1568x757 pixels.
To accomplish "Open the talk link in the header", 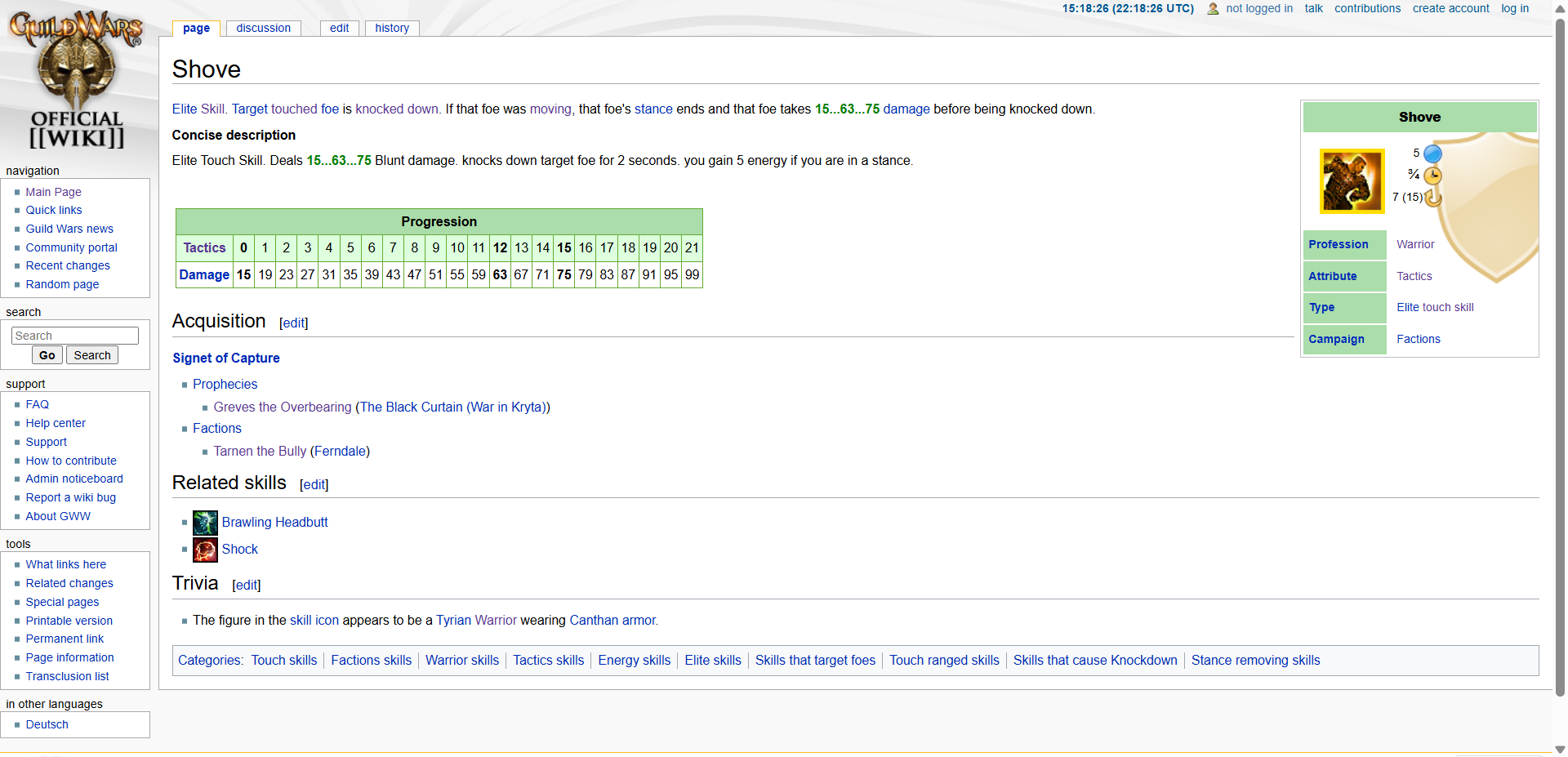I will coord(1313,8).
